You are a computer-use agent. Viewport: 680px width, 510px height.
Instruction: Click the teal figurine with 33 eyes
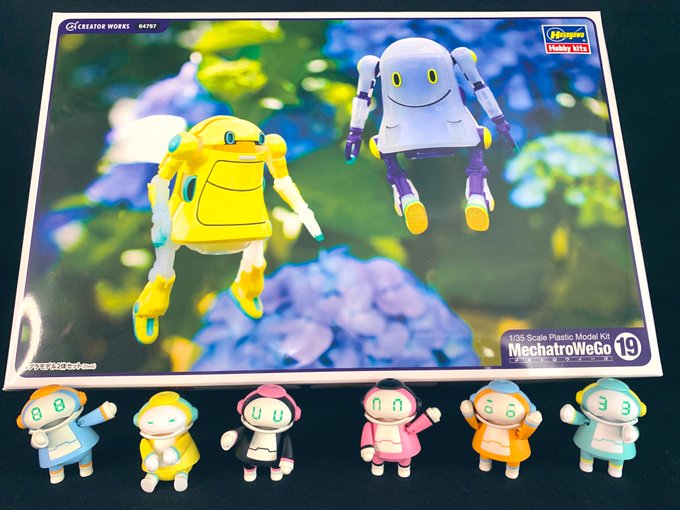point(605,427)
